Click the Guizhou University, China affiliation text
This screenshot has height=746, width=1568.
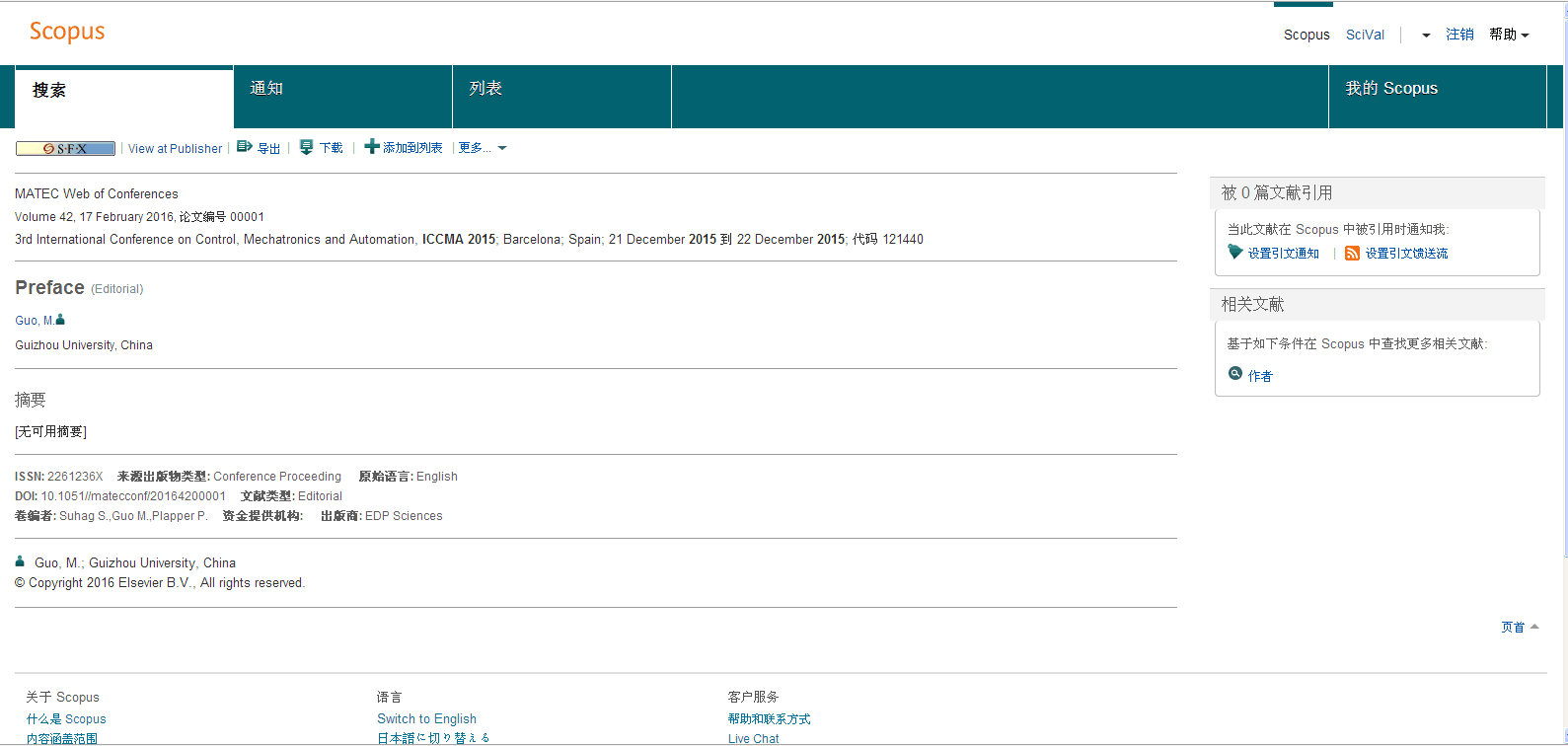84,345
